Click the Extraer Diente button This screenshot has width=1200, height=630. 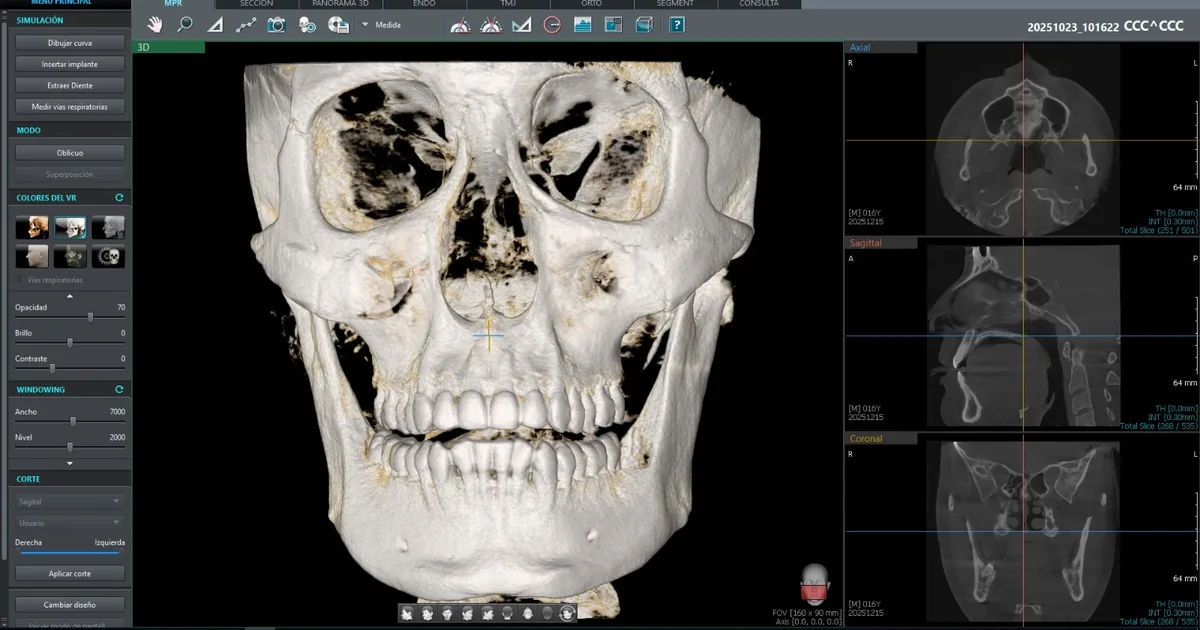(70, 85)
